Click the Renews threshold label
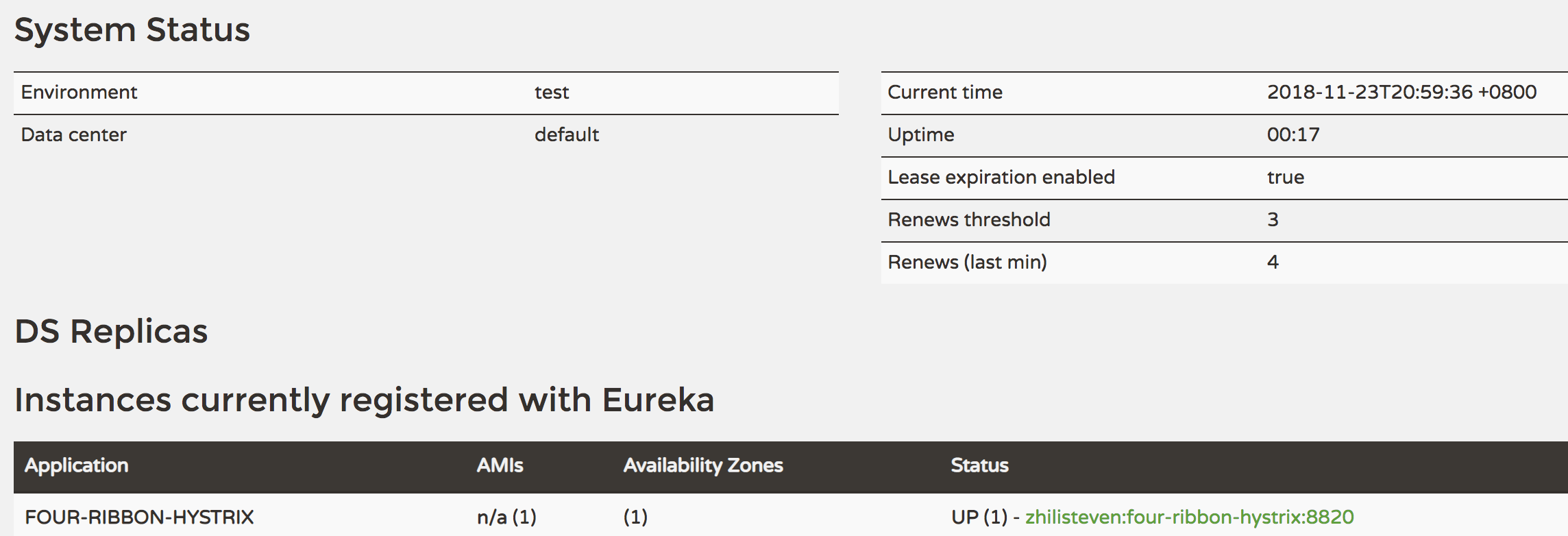Image resolution: width=1568 pixels, height=536 pixels. pyautogui.click(x=968, y=220)
